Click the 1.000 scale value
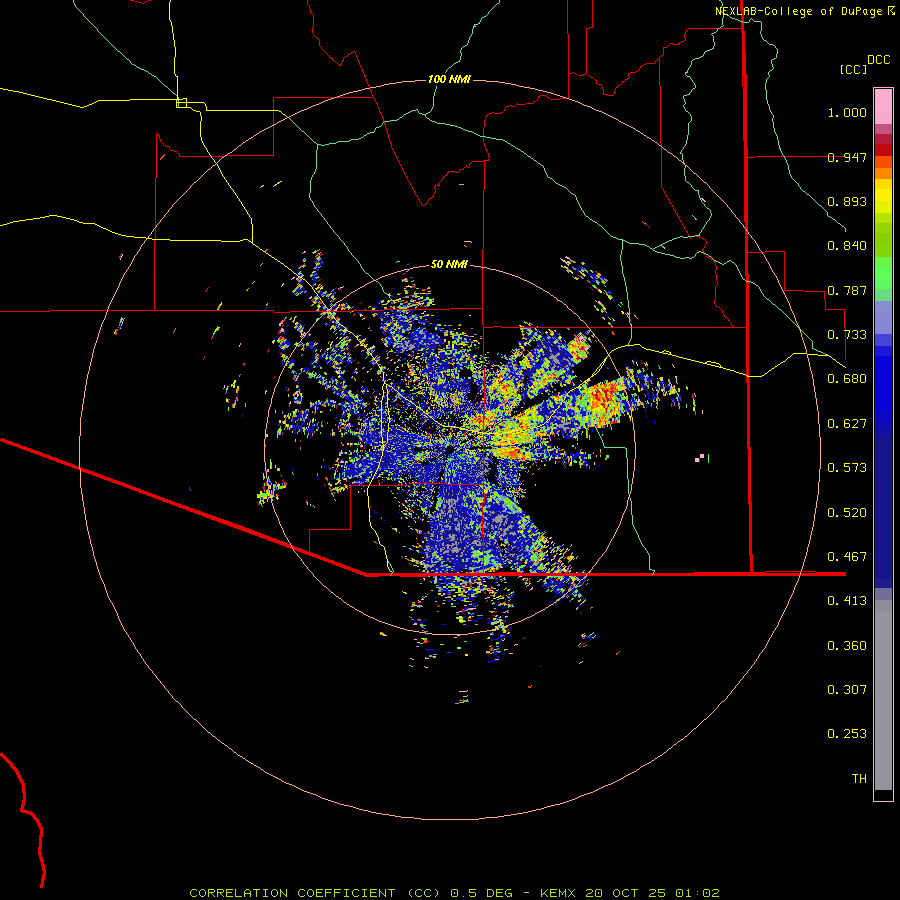 tap(847, 112)
